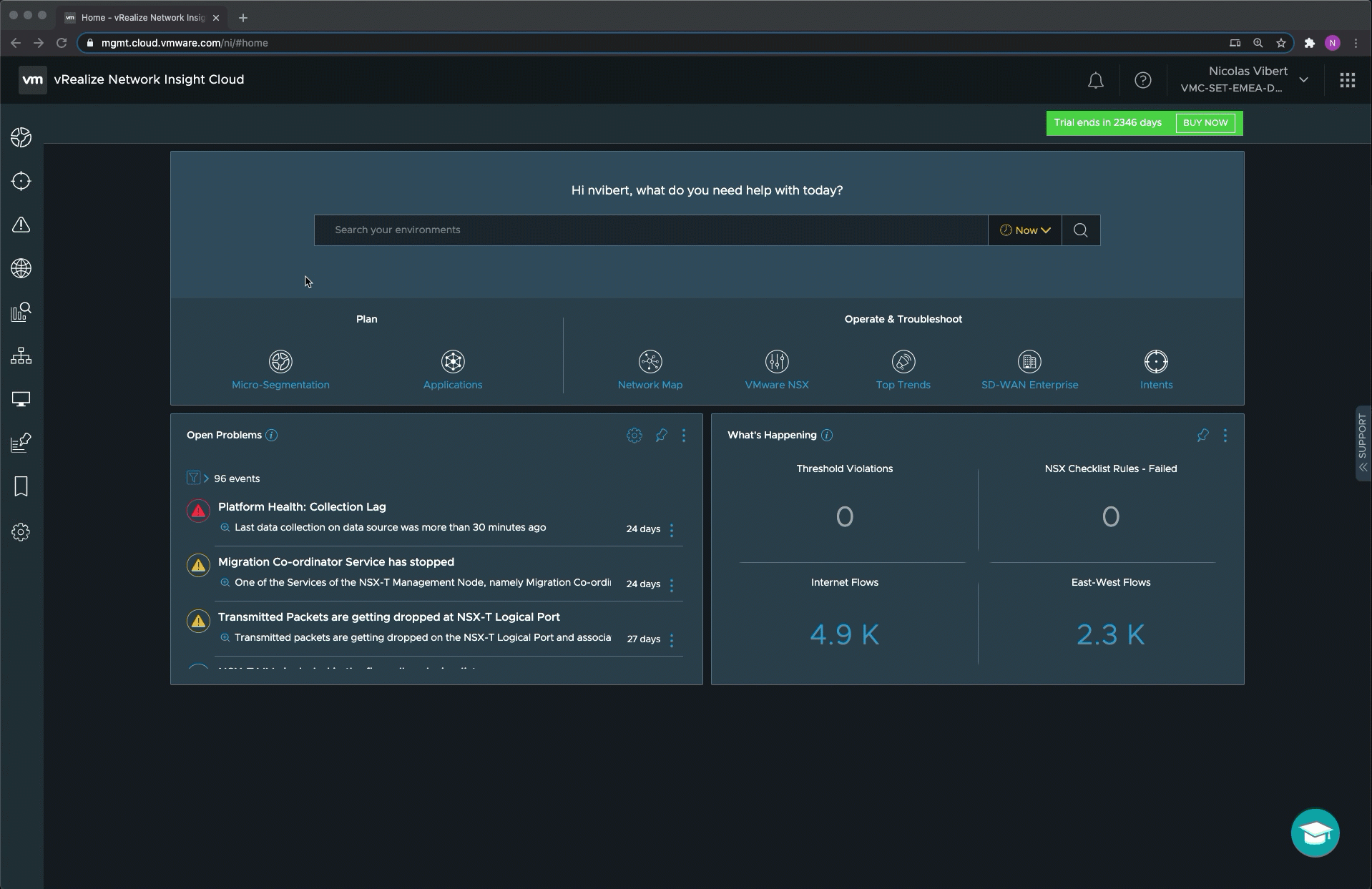Open the bookmark icon in left sidebar

pyautogui.click(x=21, y=487)
